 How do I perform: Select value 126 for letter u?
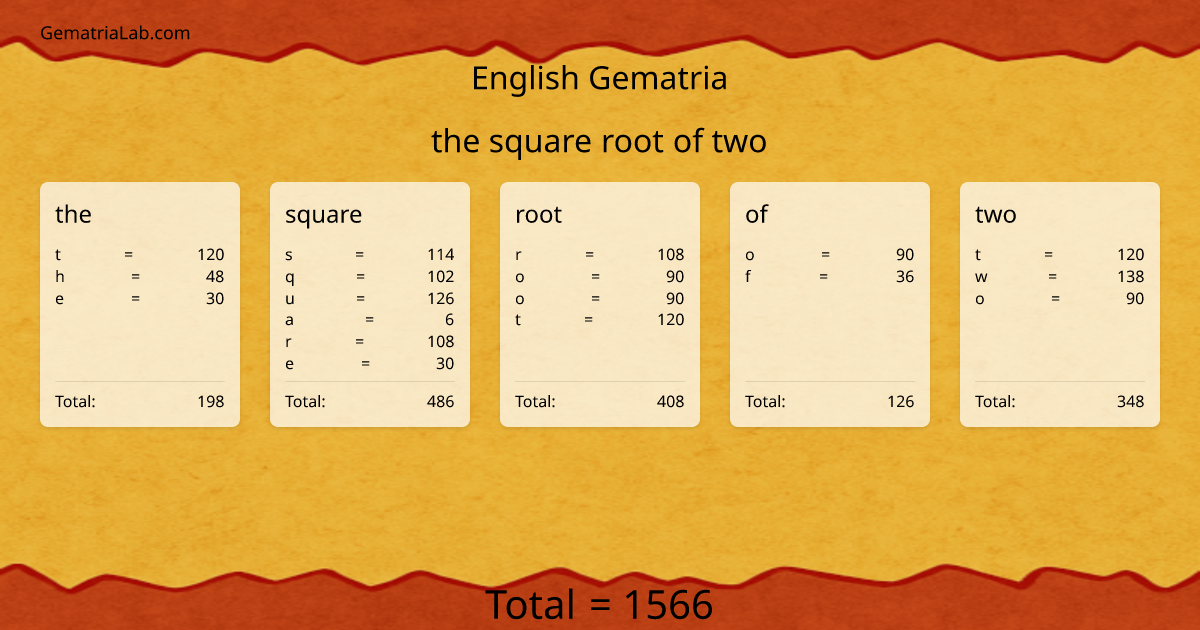coord(441,299)
